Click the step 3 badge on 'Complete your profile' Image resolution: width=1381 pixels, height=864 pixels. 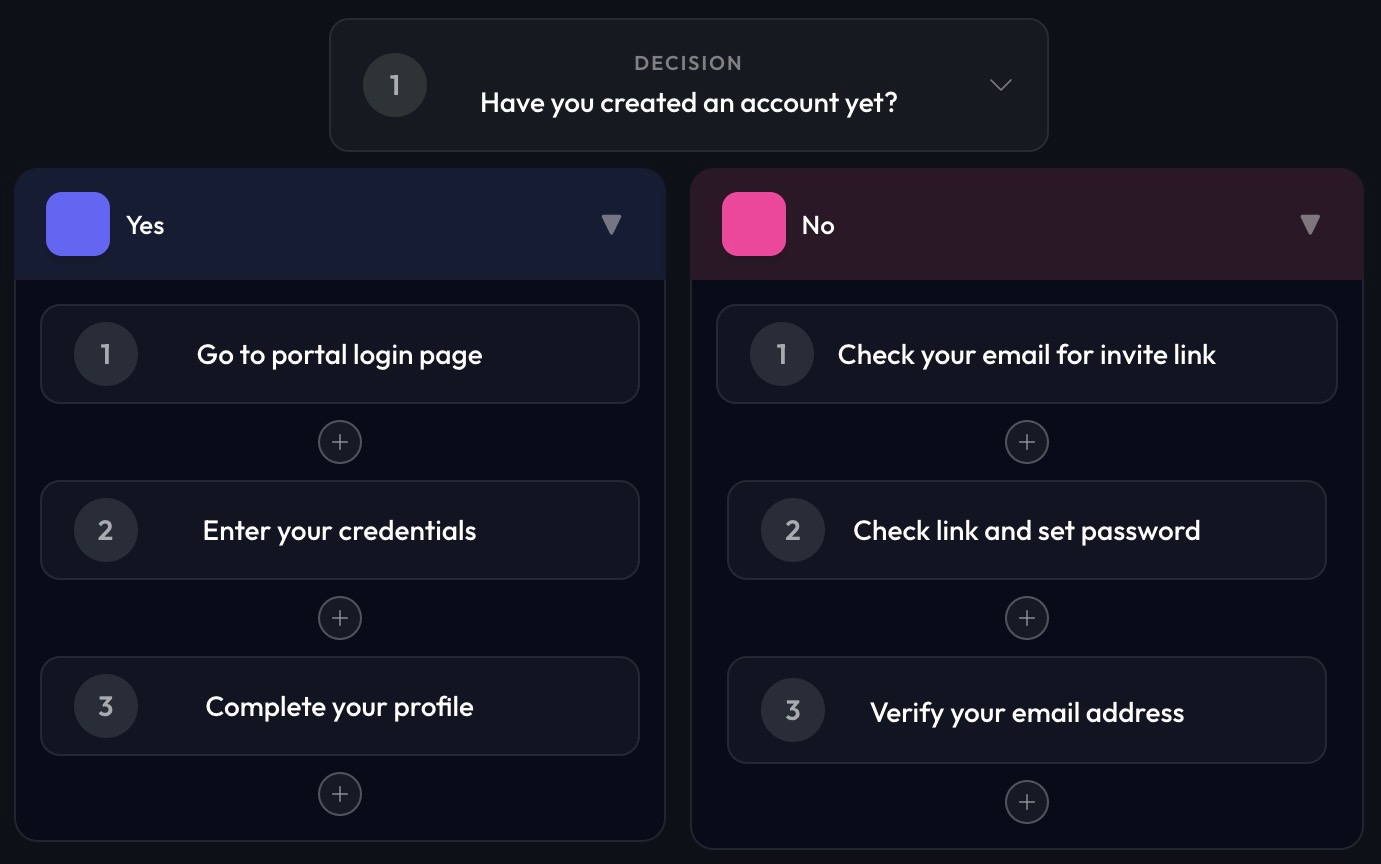pos(105,706)
